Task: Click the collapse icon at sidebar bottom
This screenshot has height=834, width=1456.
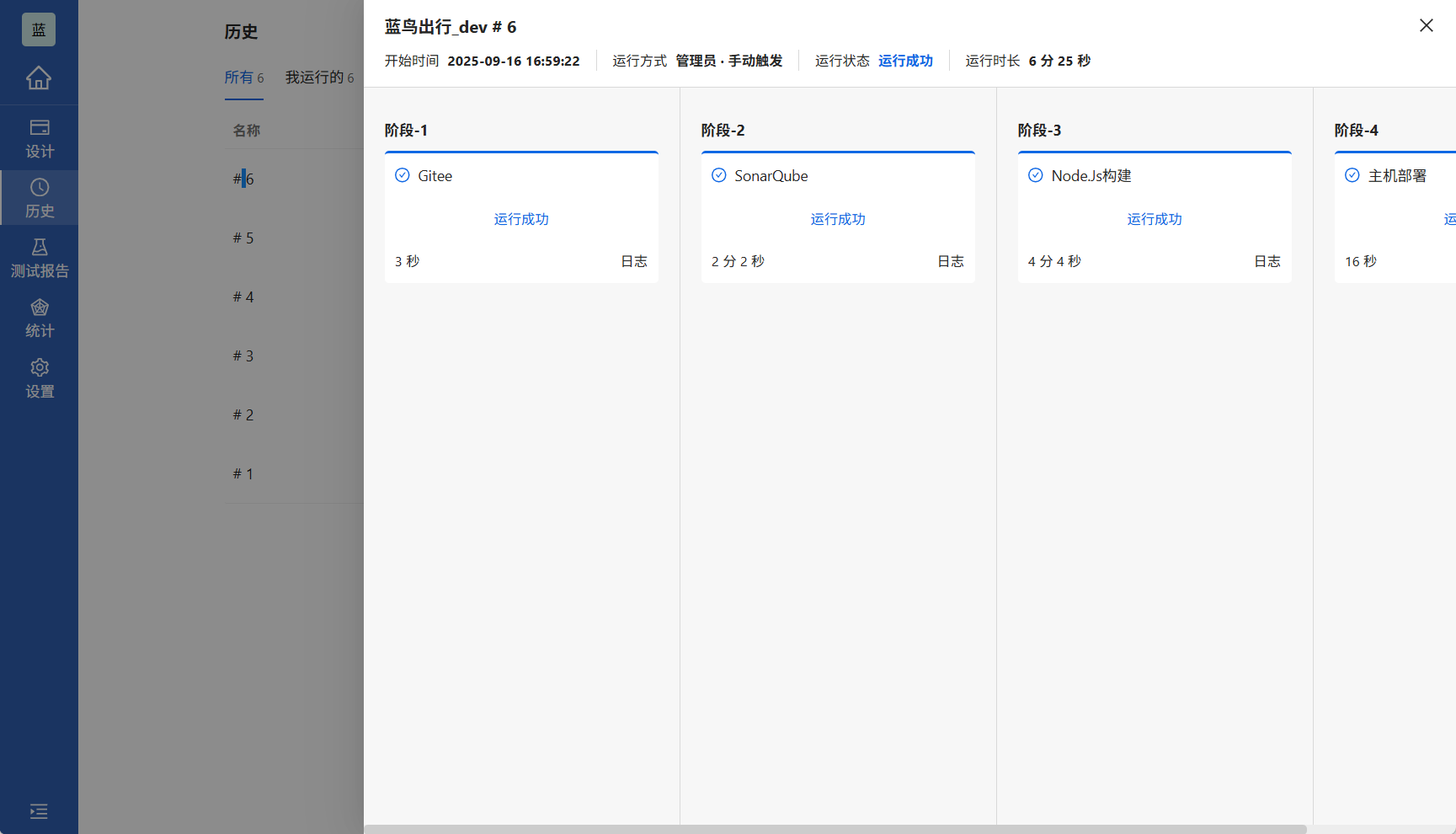Action: click(x=39, y=810)
